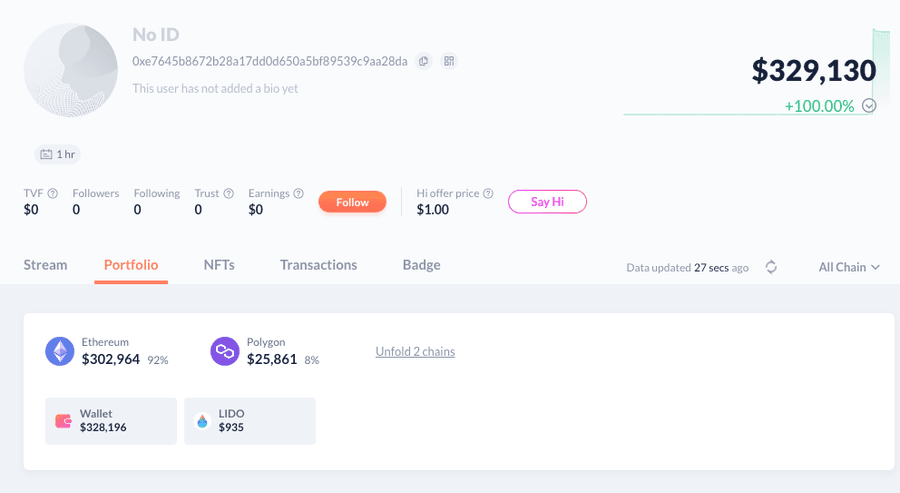Go to the Transactions tab
This screenshot has width=900, height=493.
318,265
